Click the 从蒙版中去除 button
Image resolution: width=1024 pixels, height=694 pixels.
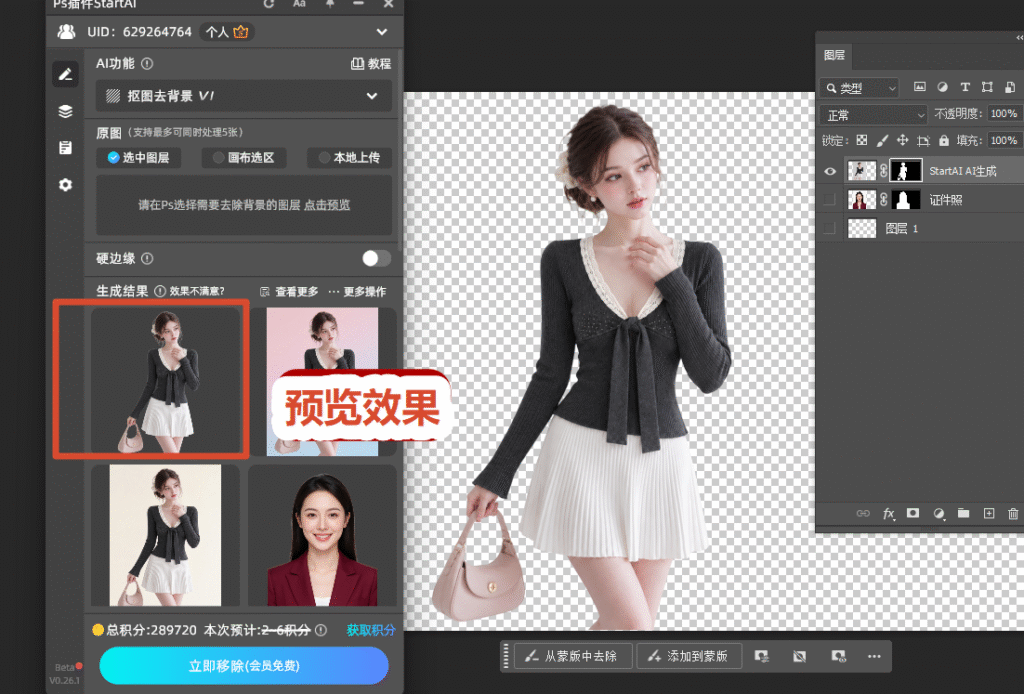(573, 656)
